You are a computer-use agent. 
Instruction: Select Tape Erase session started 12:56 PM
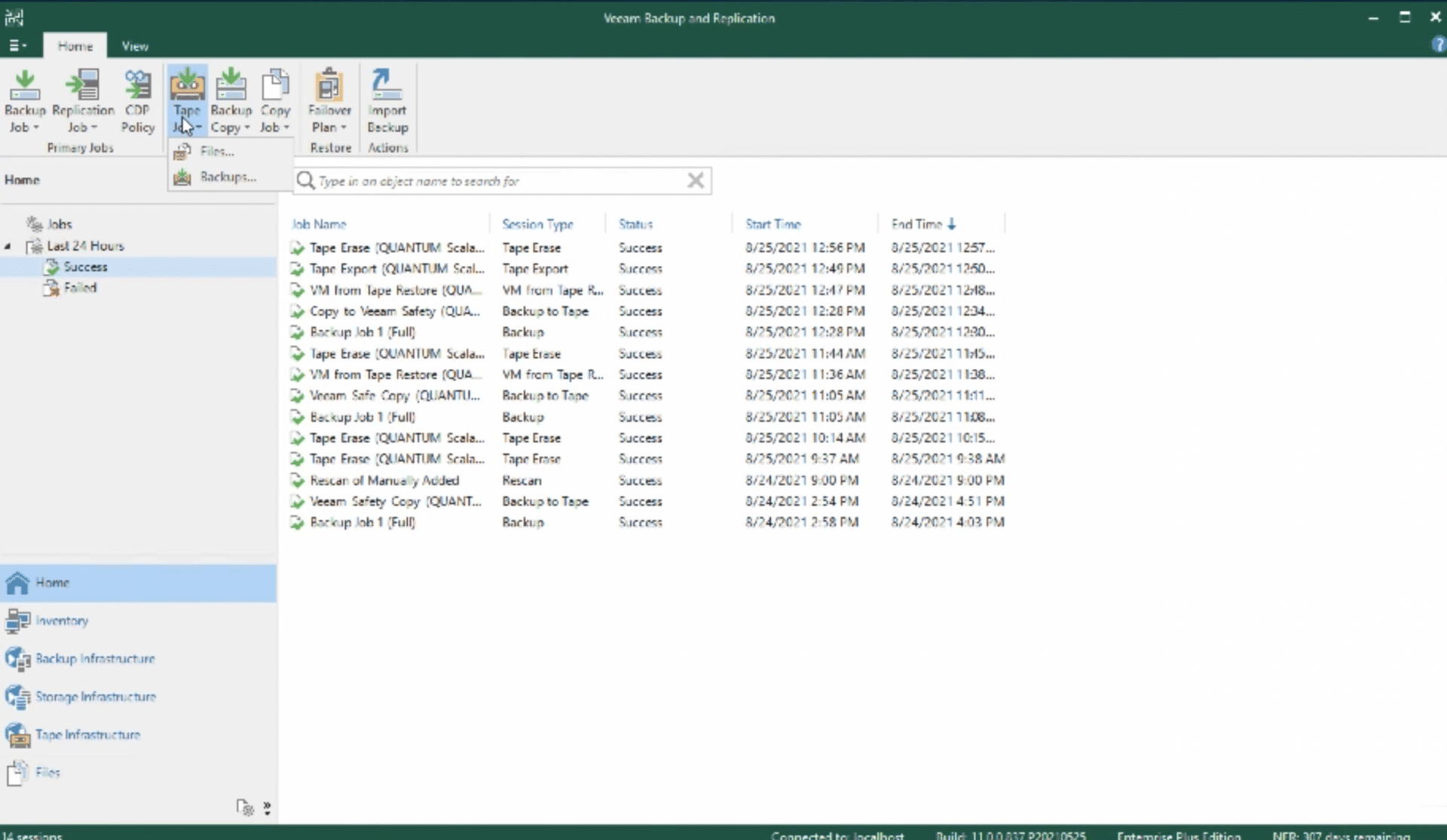pyautogui.click(x=647, y=248)
